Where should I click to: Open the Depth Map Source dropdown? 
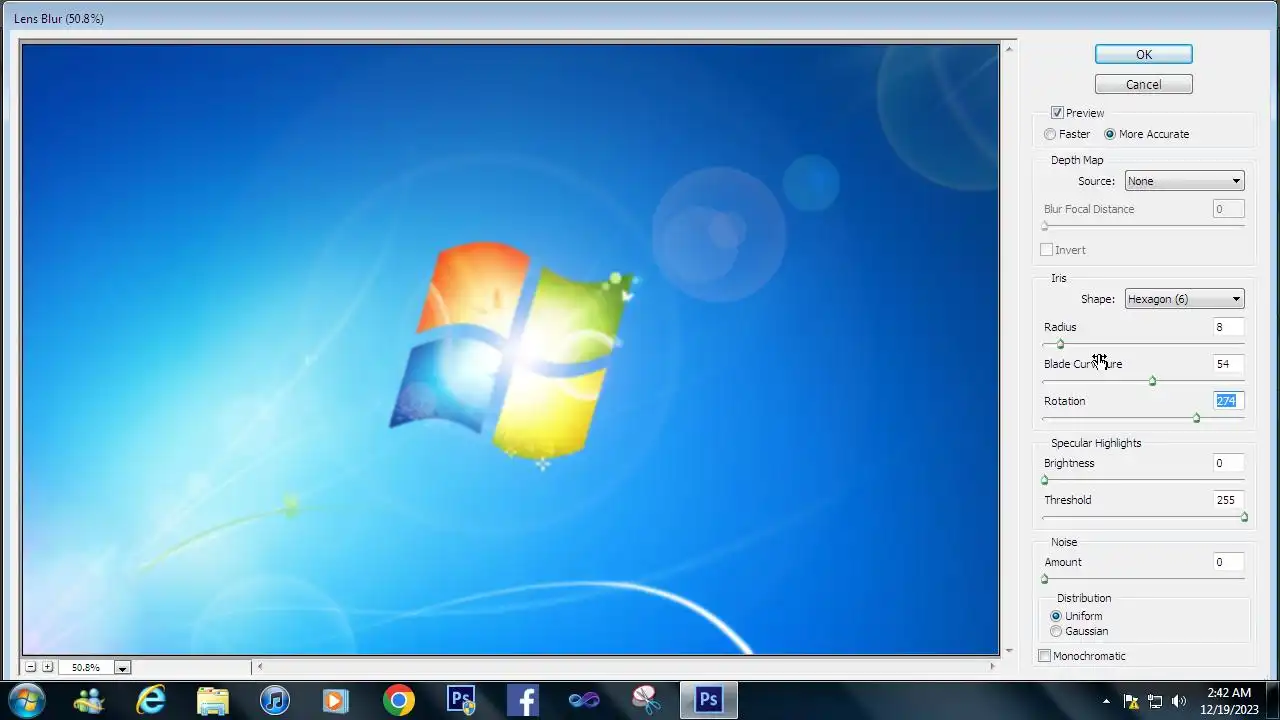point(1184,181)
